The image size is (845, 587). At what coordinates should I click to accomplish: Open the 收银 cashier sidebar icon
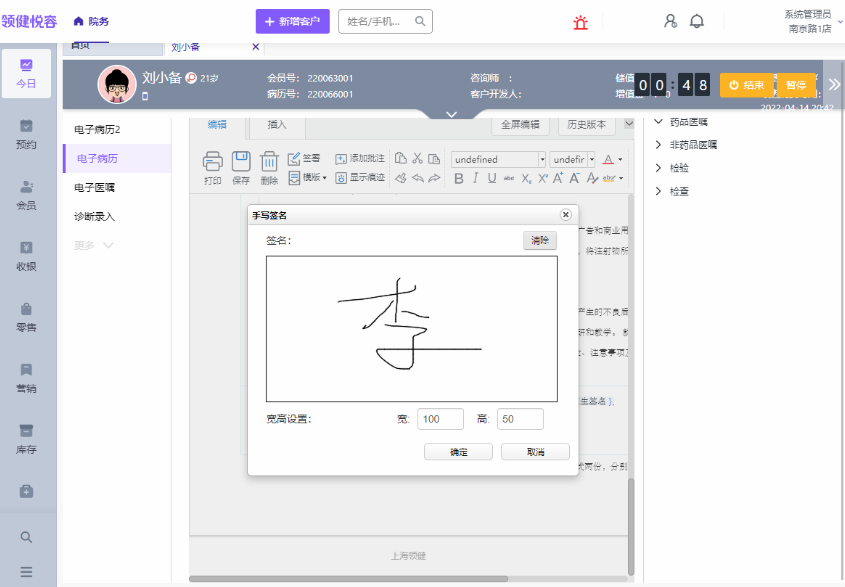point(26,257)
